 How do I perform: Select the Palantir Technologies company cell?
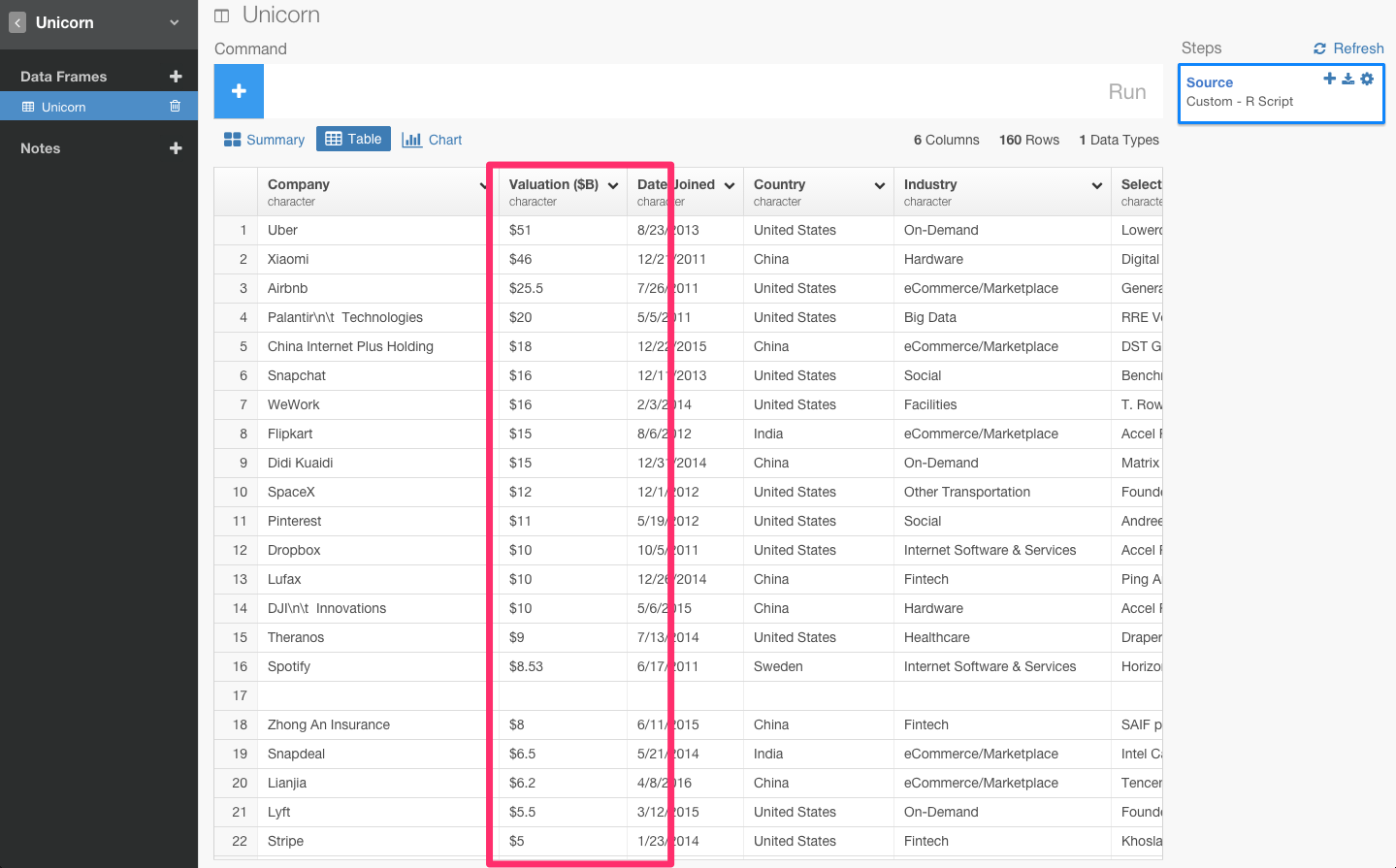point(378,317)
